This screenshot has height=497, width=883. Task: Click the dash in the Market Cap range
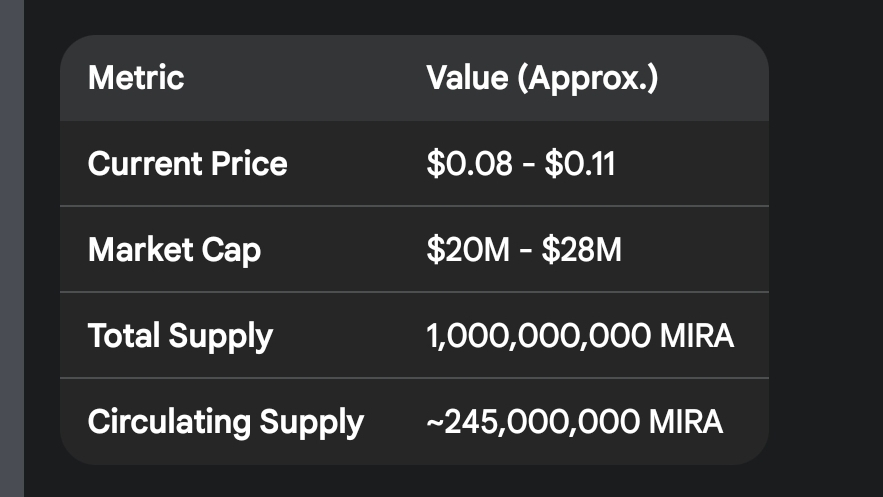click(527, 250)
